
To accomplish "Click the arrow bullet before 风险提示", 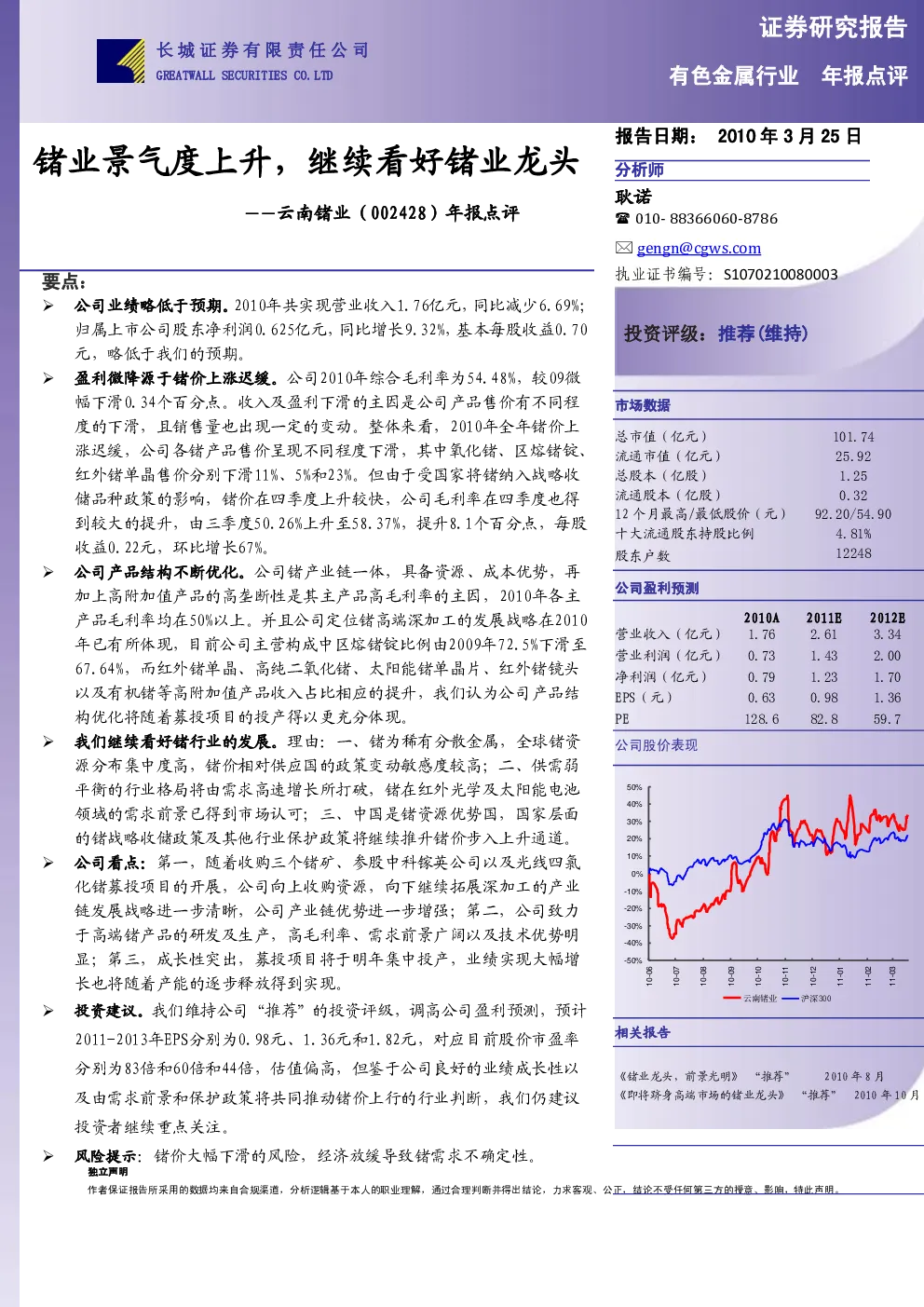I will tap(48, 1156).
